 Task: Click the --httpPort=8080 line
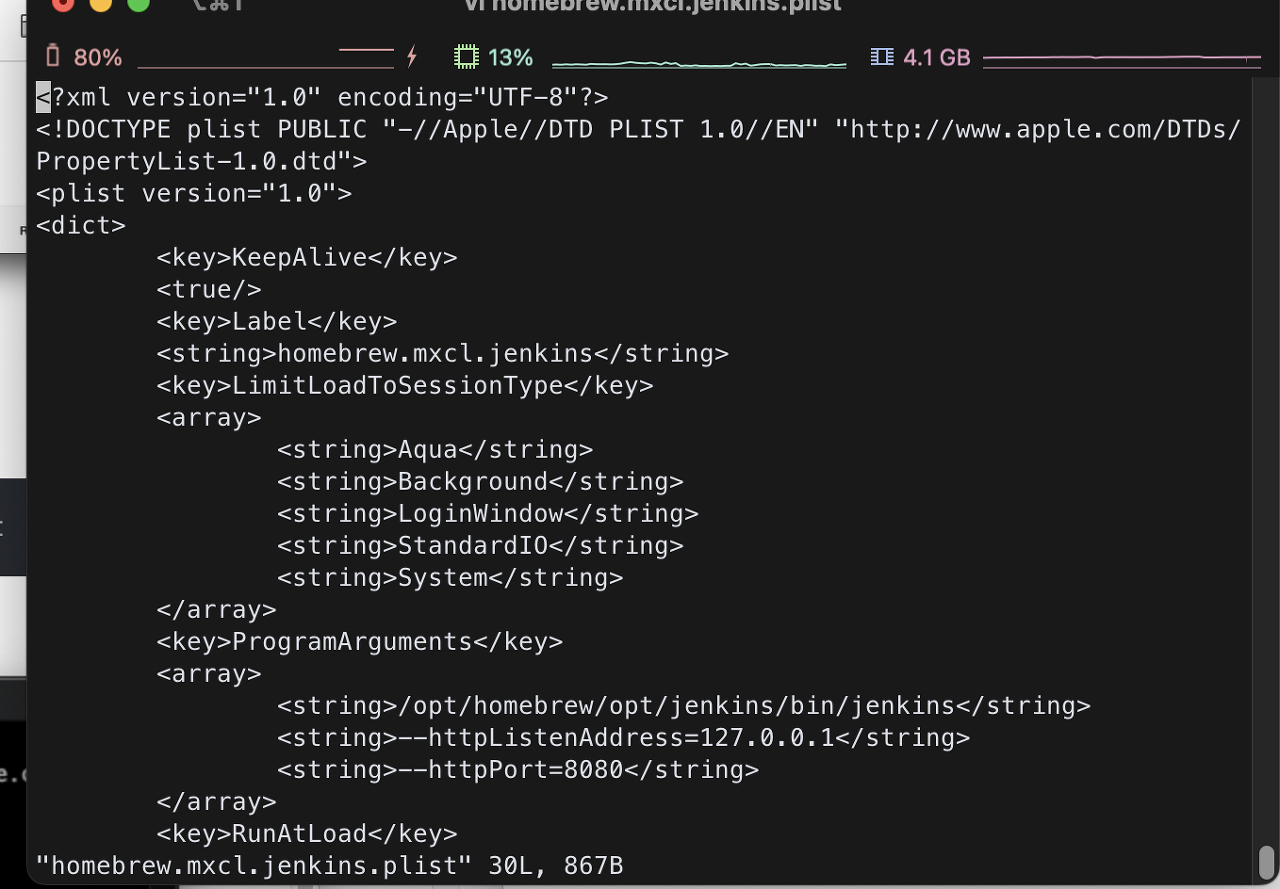518,769
